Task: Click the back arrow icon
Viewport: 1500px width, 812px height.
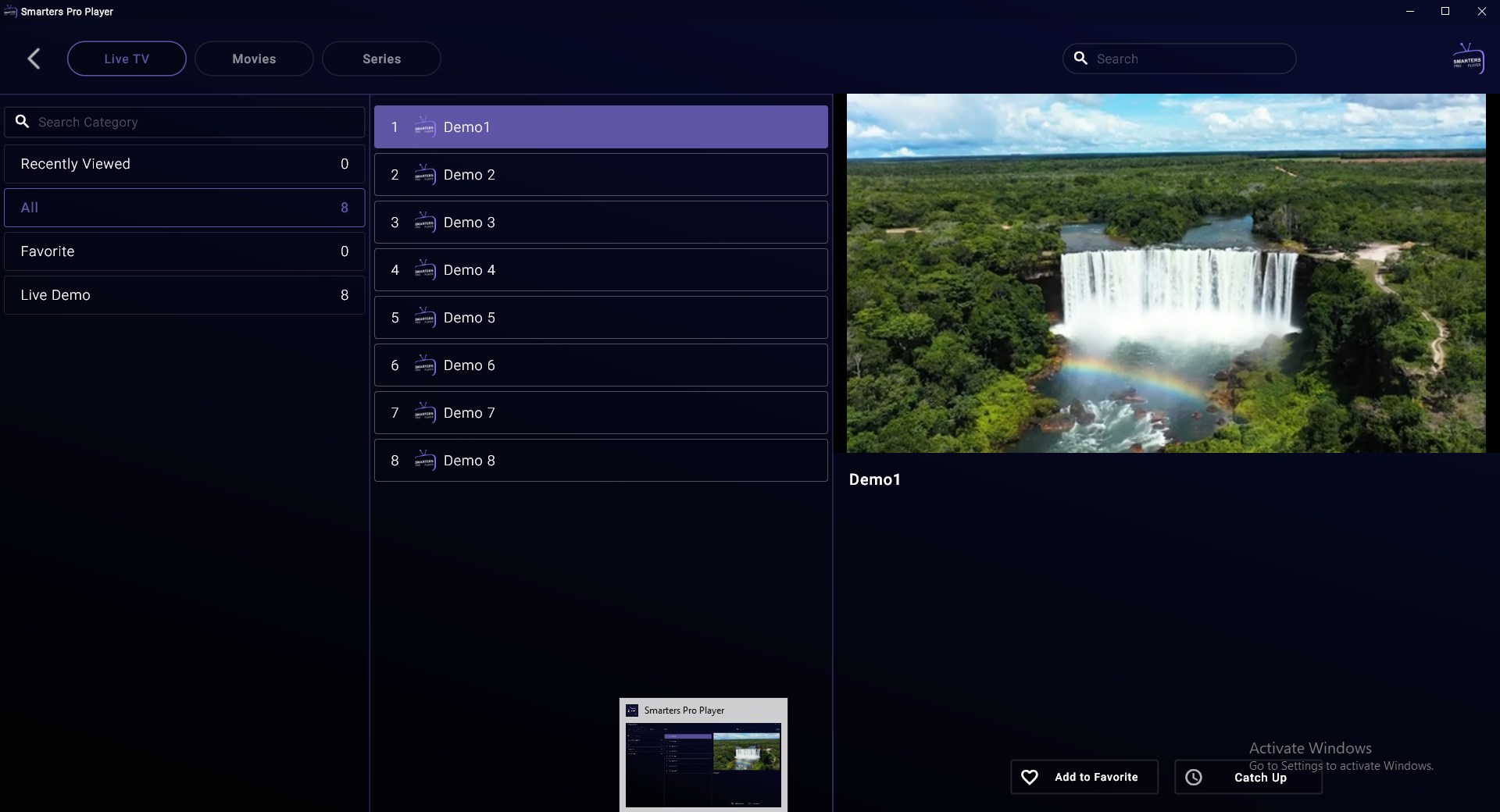Action: tap(33, 59)
